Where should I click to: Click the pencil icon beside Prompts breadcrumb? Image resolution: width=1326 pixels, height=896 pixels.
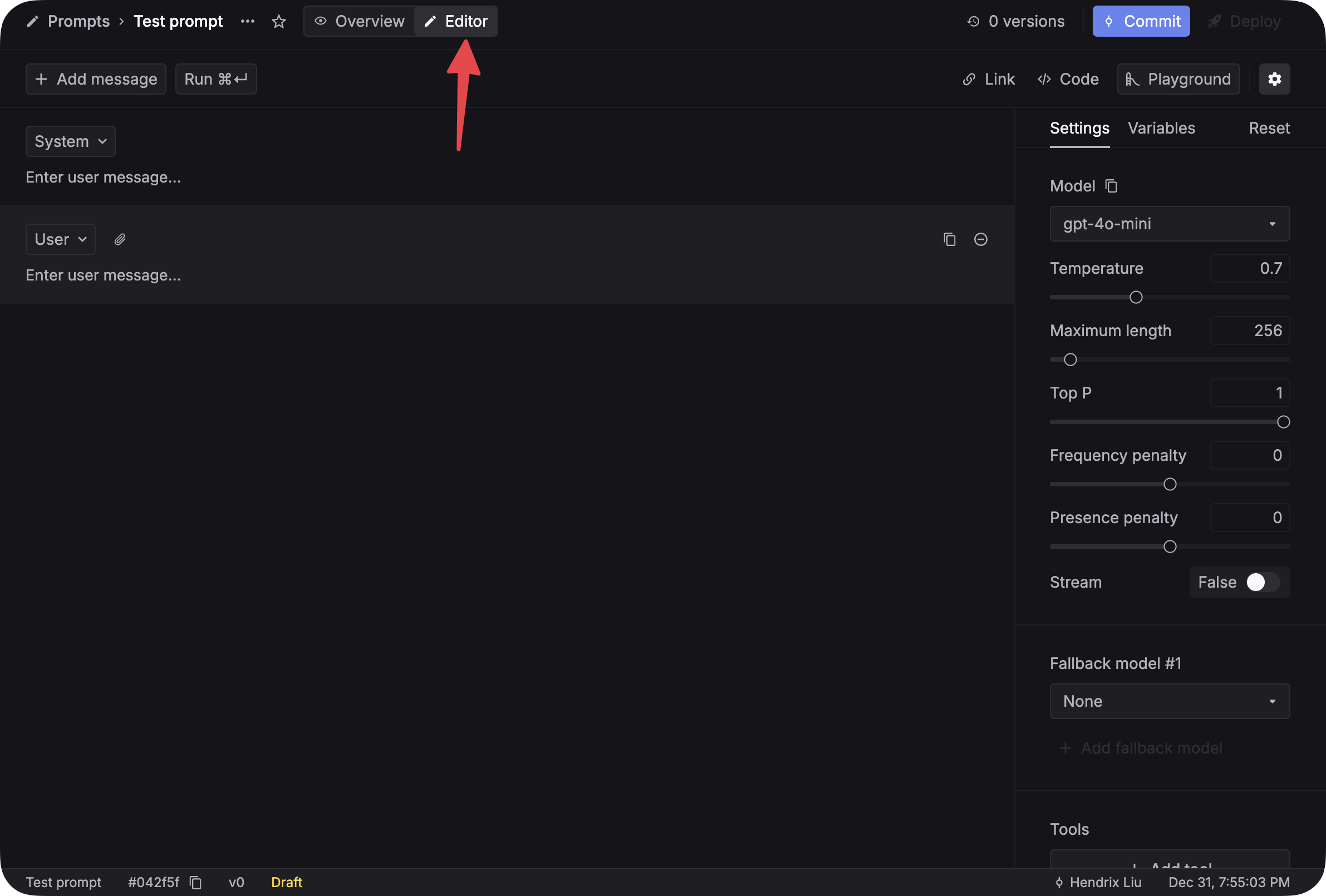pos(32,21)
